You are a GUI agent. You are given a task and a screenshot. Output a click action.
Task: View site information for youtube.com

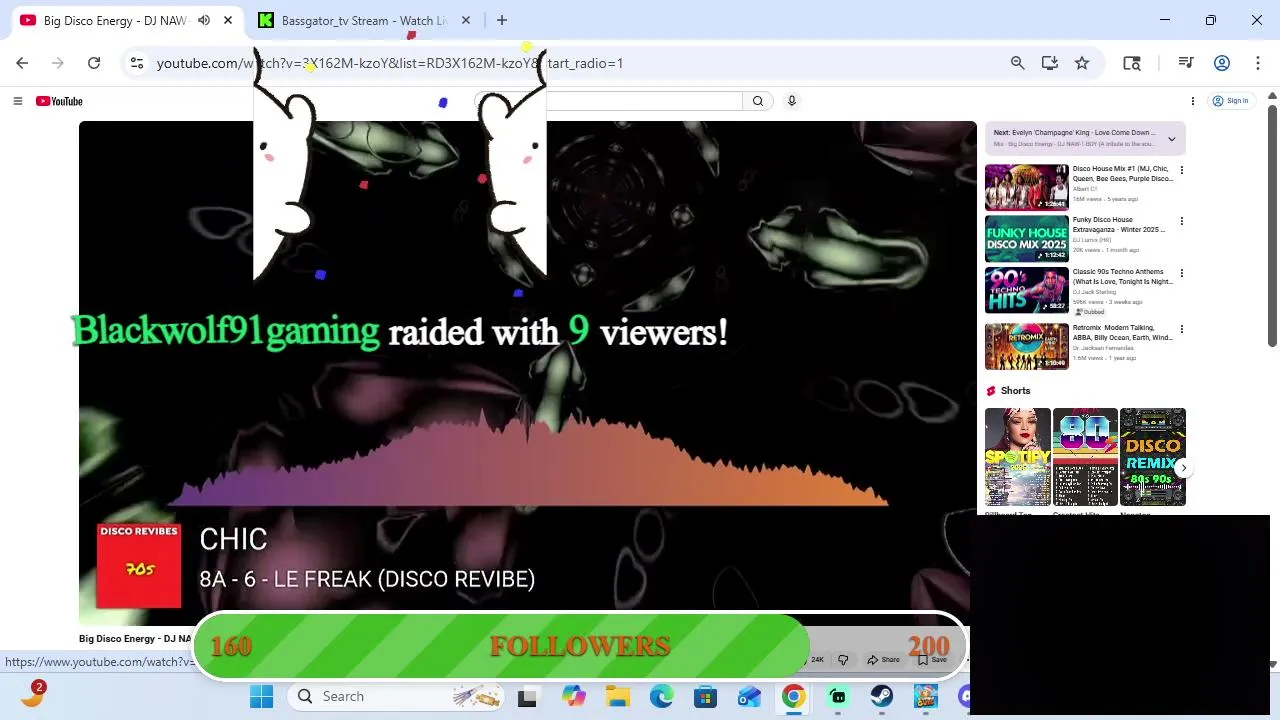coord(137,63)
